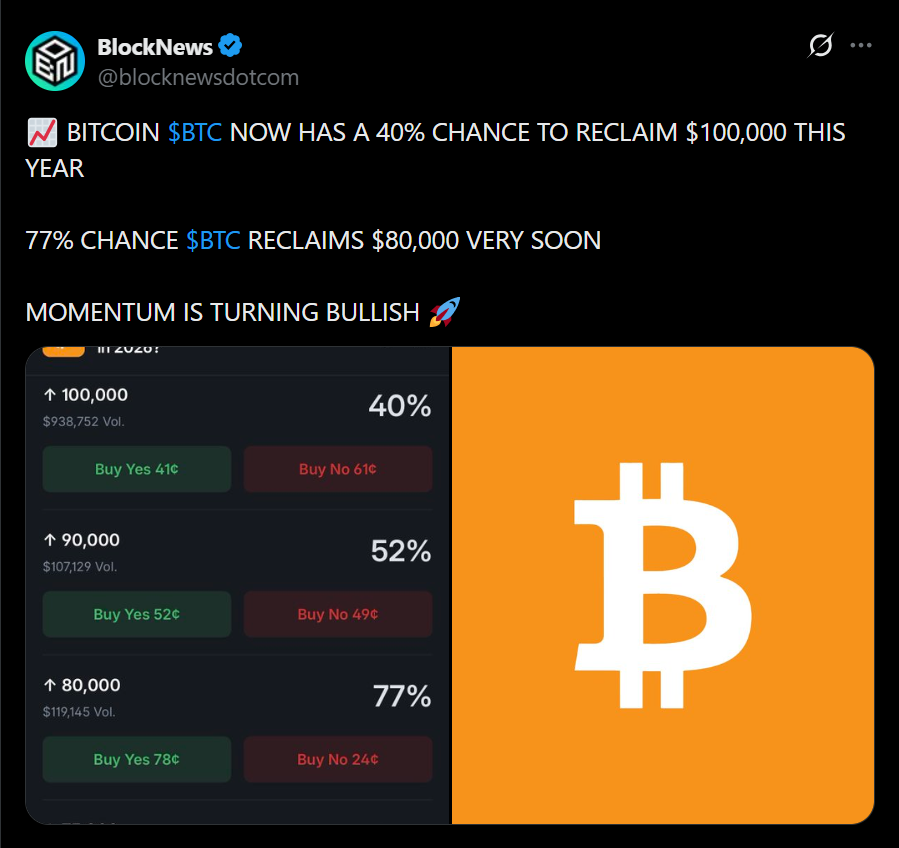Click the BlockNews display name
Screen dimensions: 899x848
click(x=155, y=47)
